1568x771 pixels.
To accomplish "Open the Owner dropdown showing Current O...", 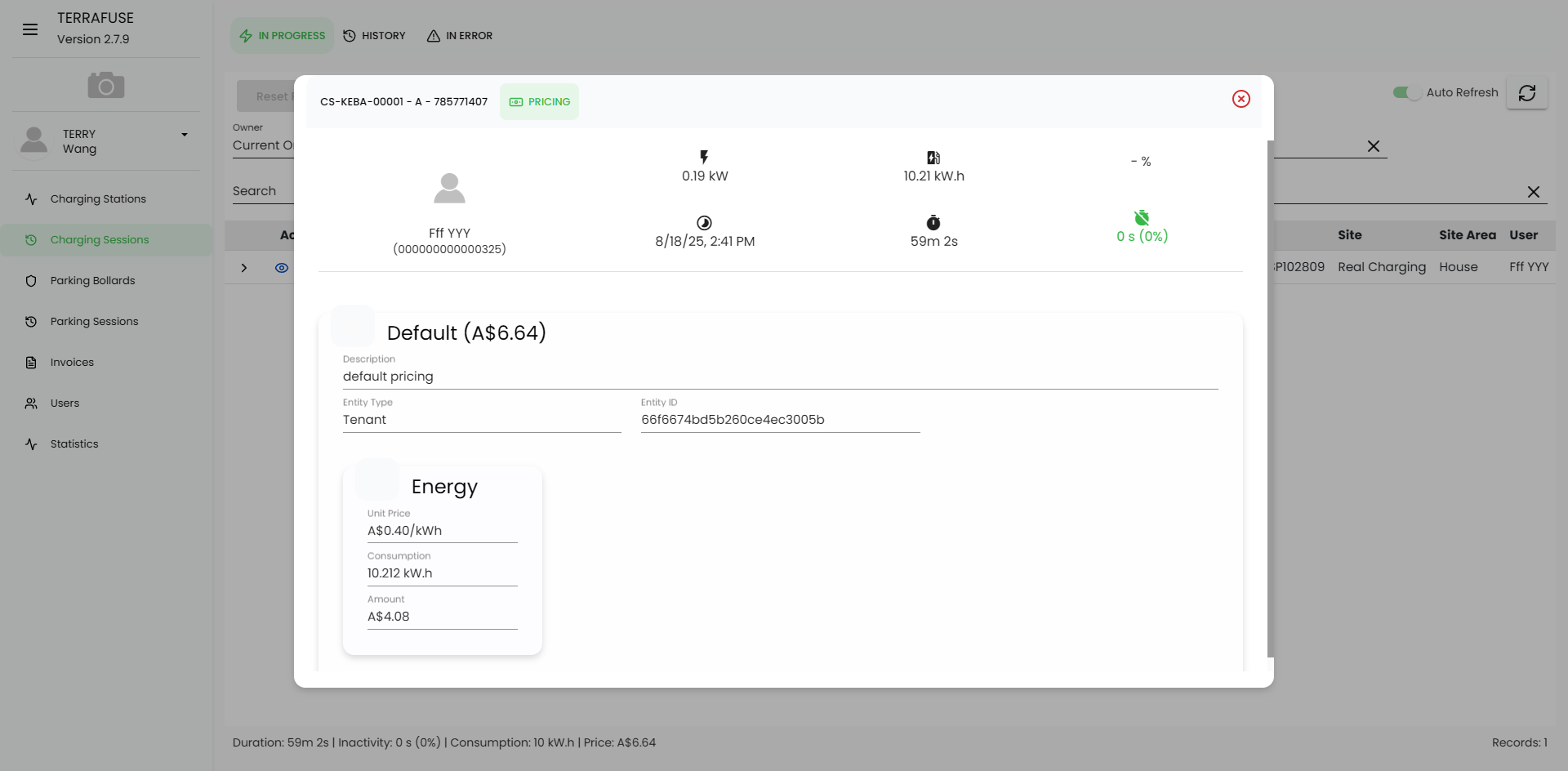I will pos(263,145).
